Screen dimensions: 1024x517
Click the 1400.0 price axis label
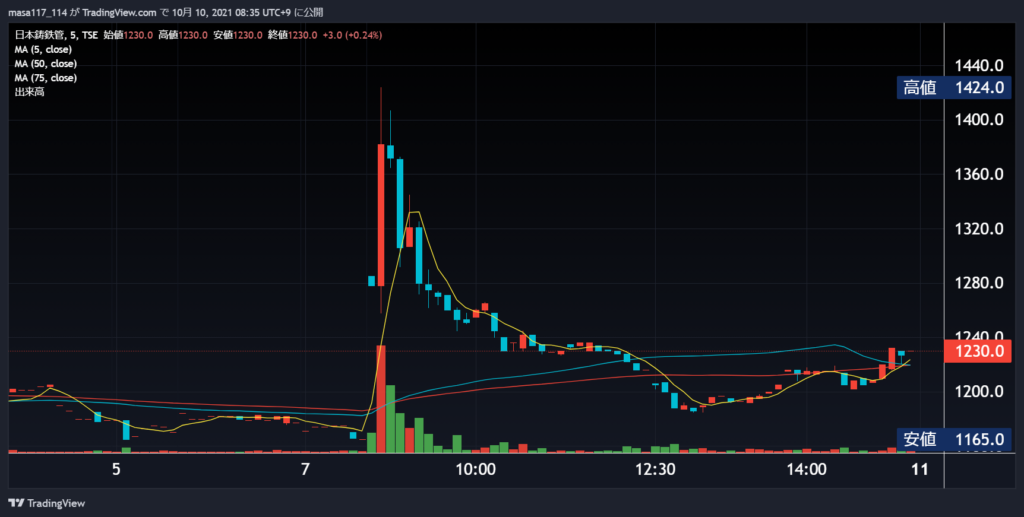pos(979,119)
